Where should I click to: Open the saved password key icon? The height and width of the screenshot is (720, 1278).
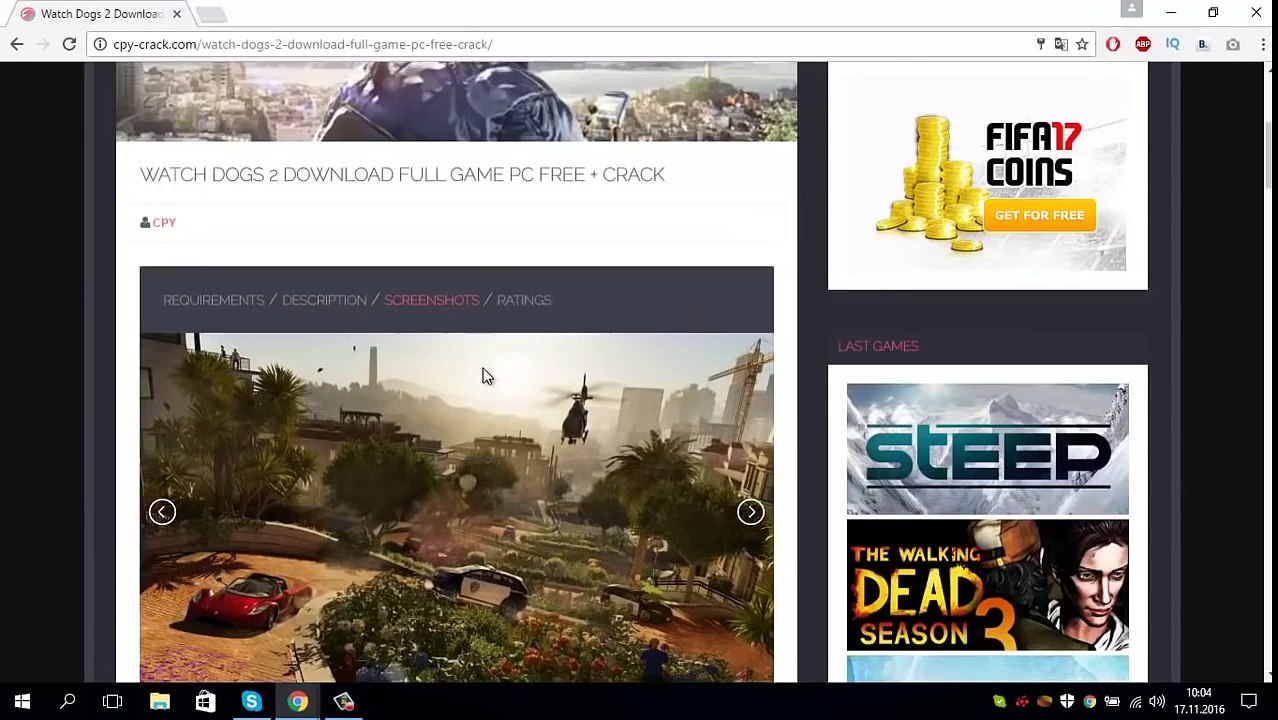tap(1040, 44)
